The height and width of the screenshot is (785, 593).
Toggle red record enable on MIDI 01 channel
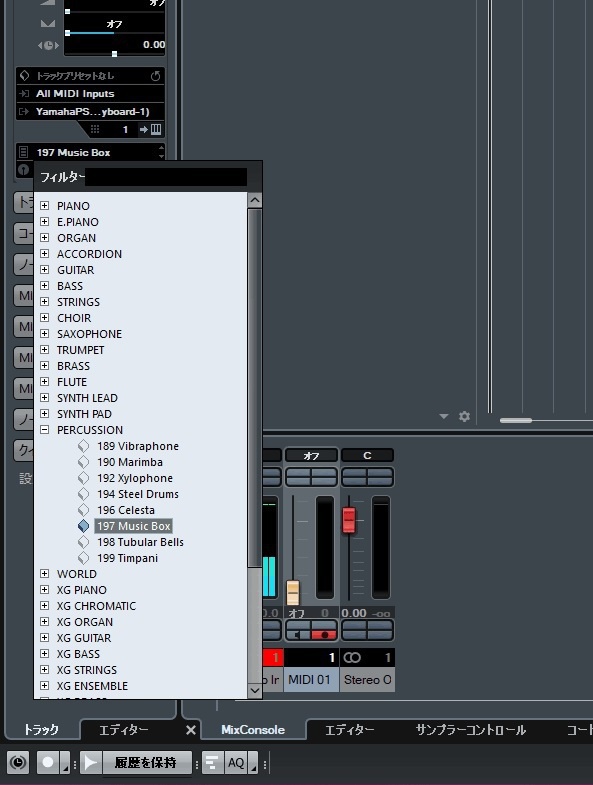[324, 634]
